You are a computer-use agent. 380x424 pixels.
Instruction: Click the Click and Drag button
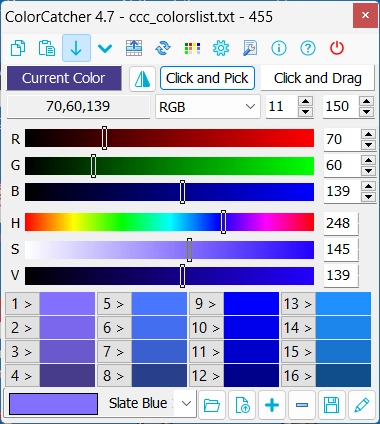[318, 78]
